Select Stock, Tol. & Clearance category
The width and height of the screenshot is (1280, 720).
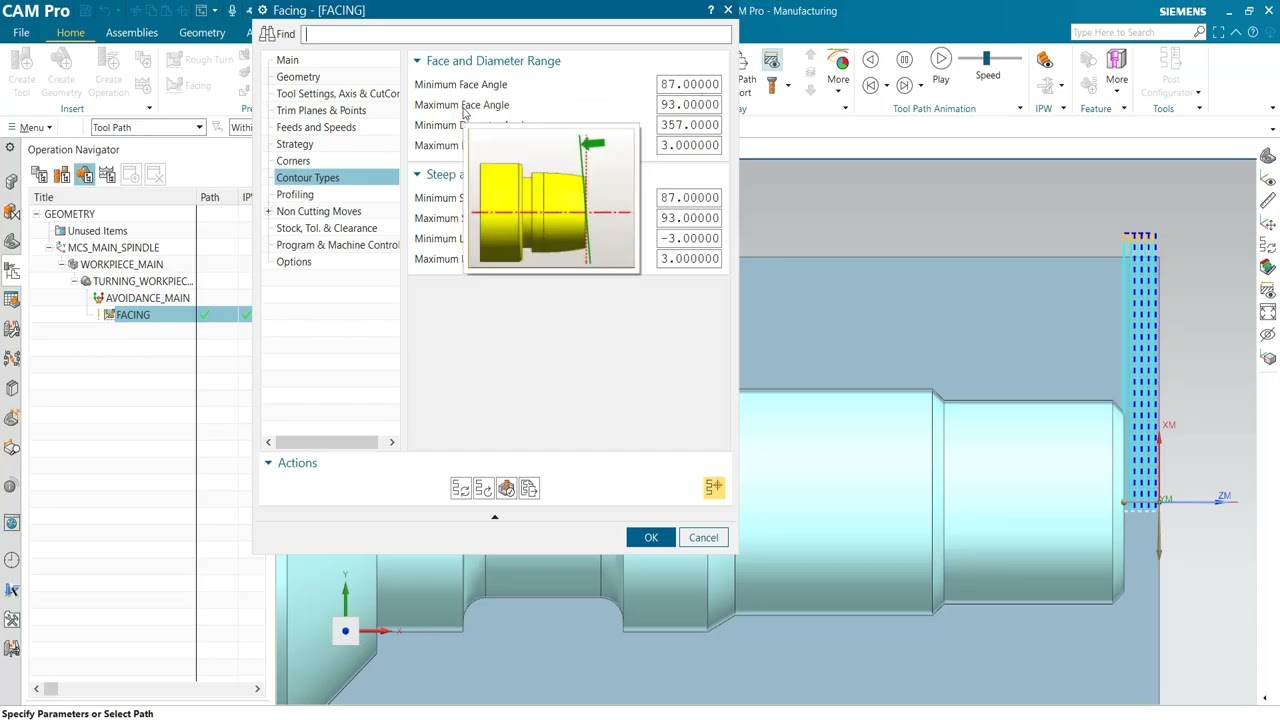[327, 228]
